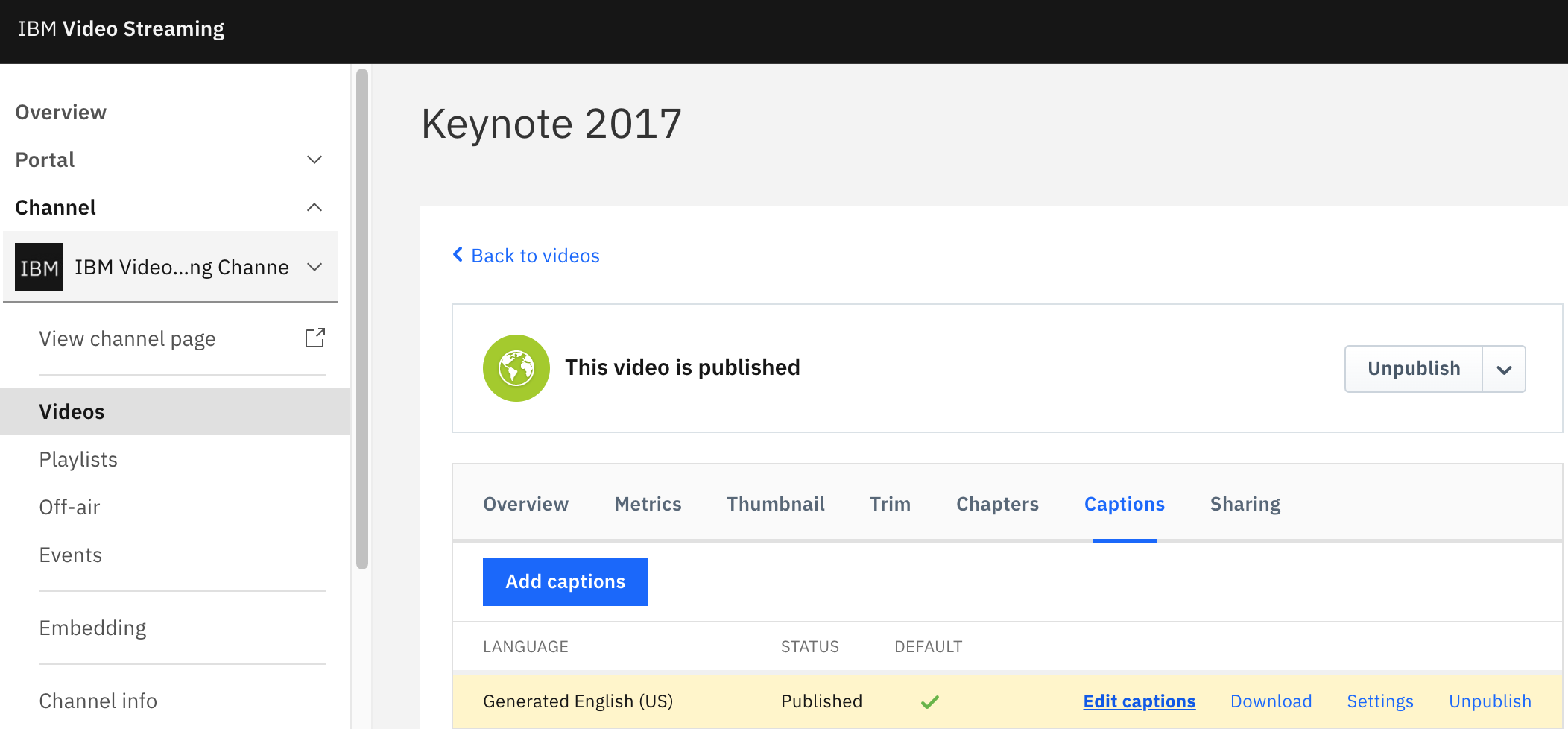Click the This video is published text
Viewport: 1568px width, 729px height.
(x=683, y=367)
